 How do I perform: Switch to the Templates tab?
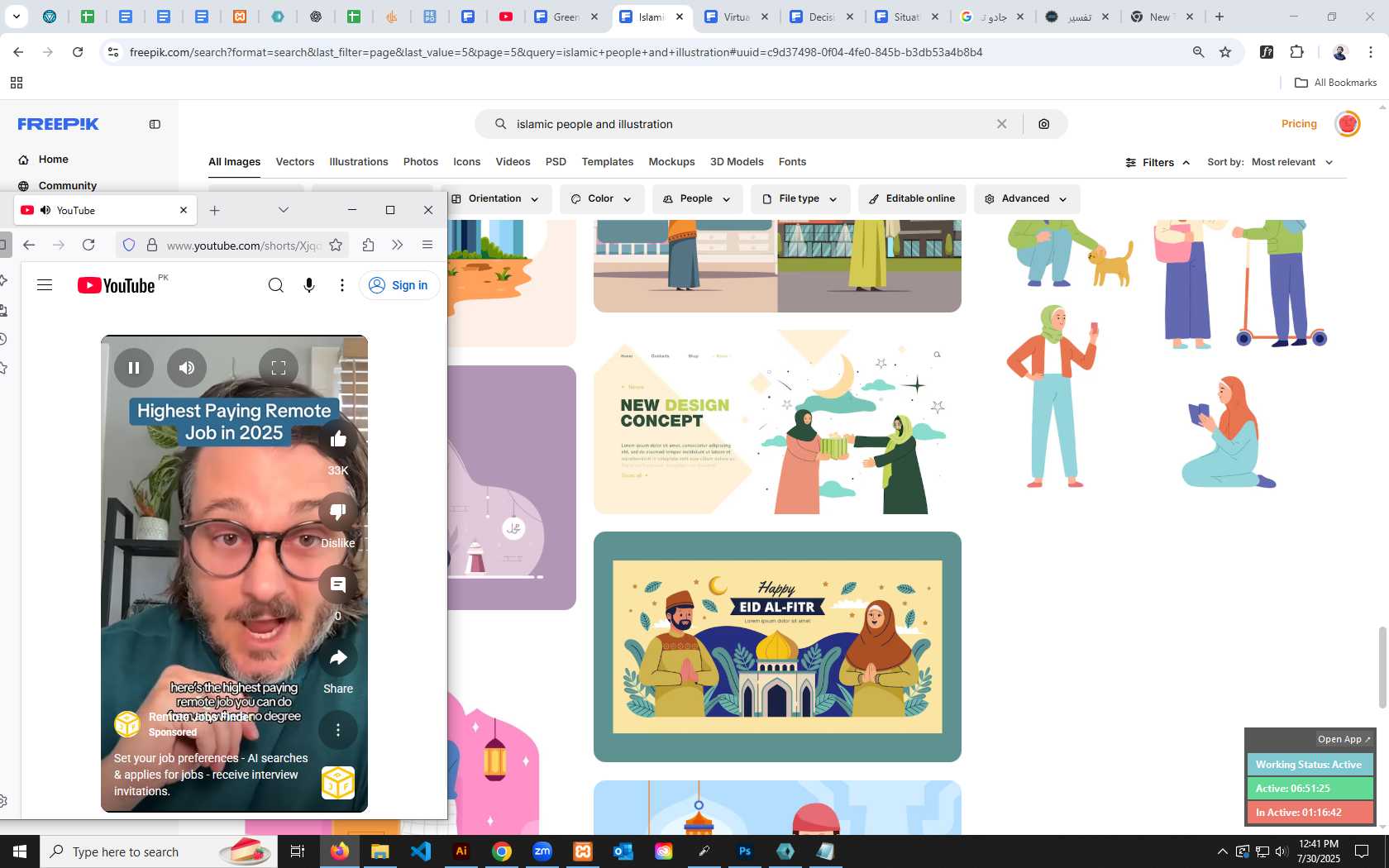(x=608, y=162)
